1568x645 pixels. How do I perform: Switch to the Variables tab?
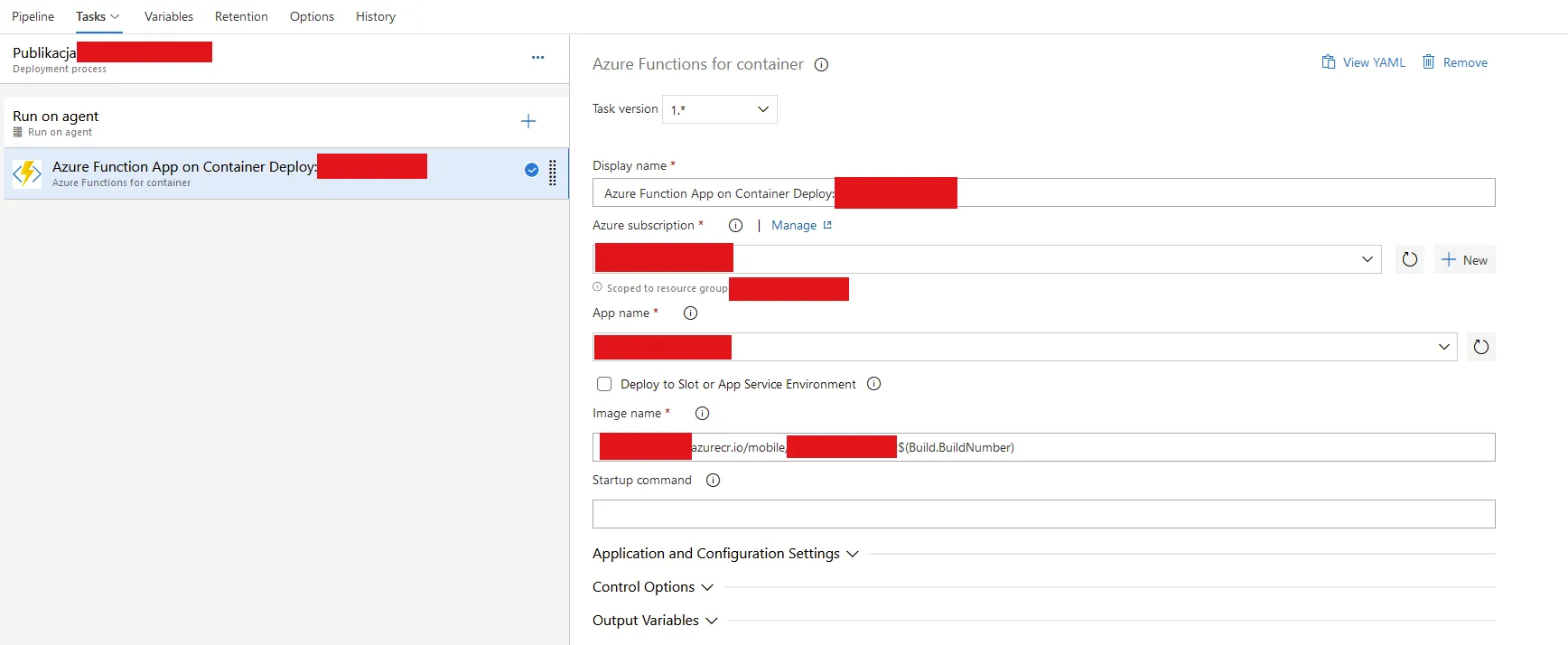169,16
